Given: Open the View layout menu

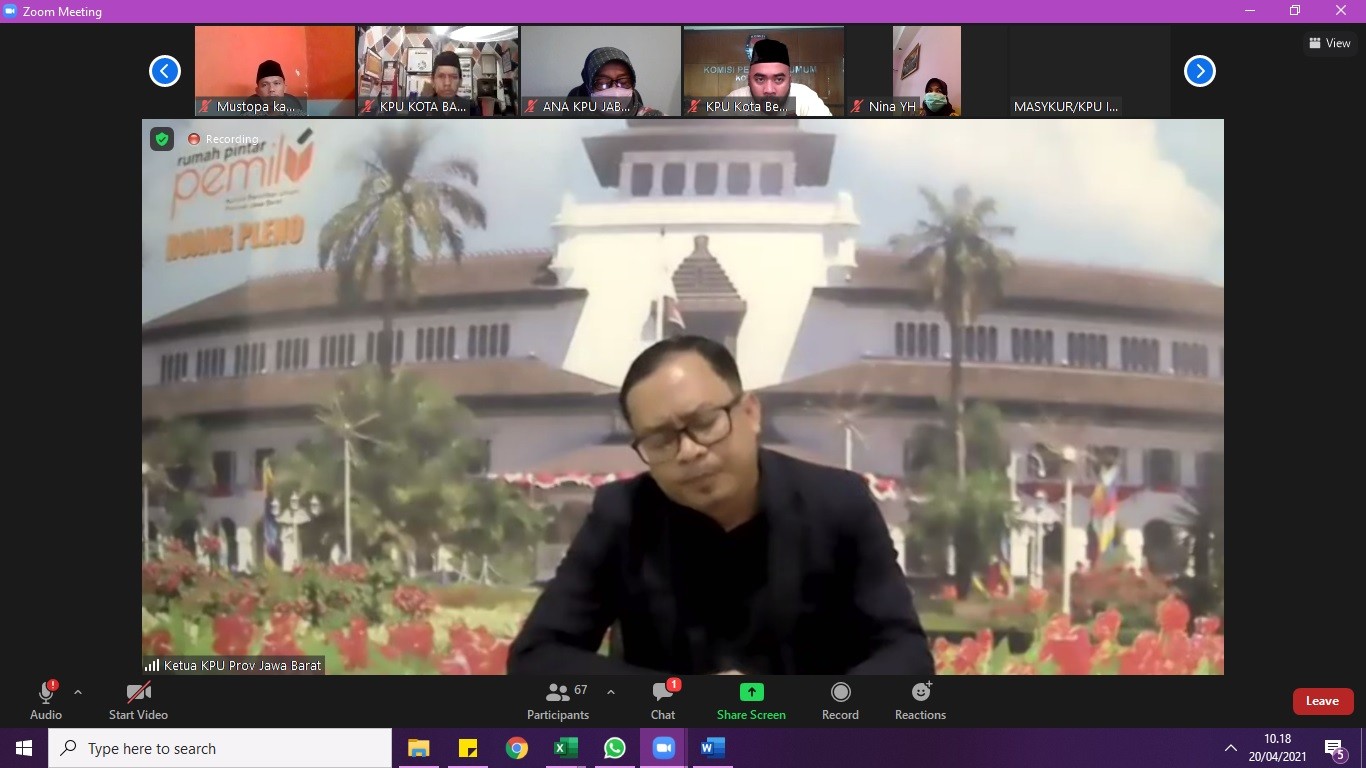Looking at the screenshot, I should click(x=1329, y=43).
